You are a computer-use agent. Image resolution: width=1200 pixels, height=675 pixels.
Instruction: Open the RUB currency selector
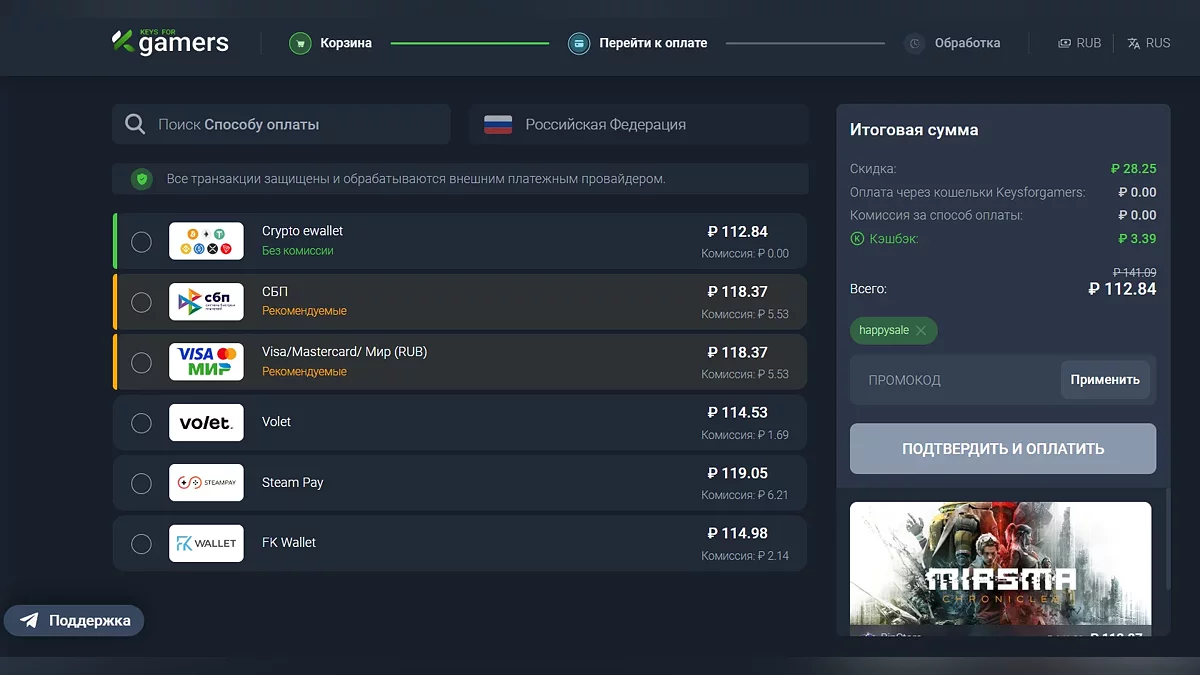1080,43
